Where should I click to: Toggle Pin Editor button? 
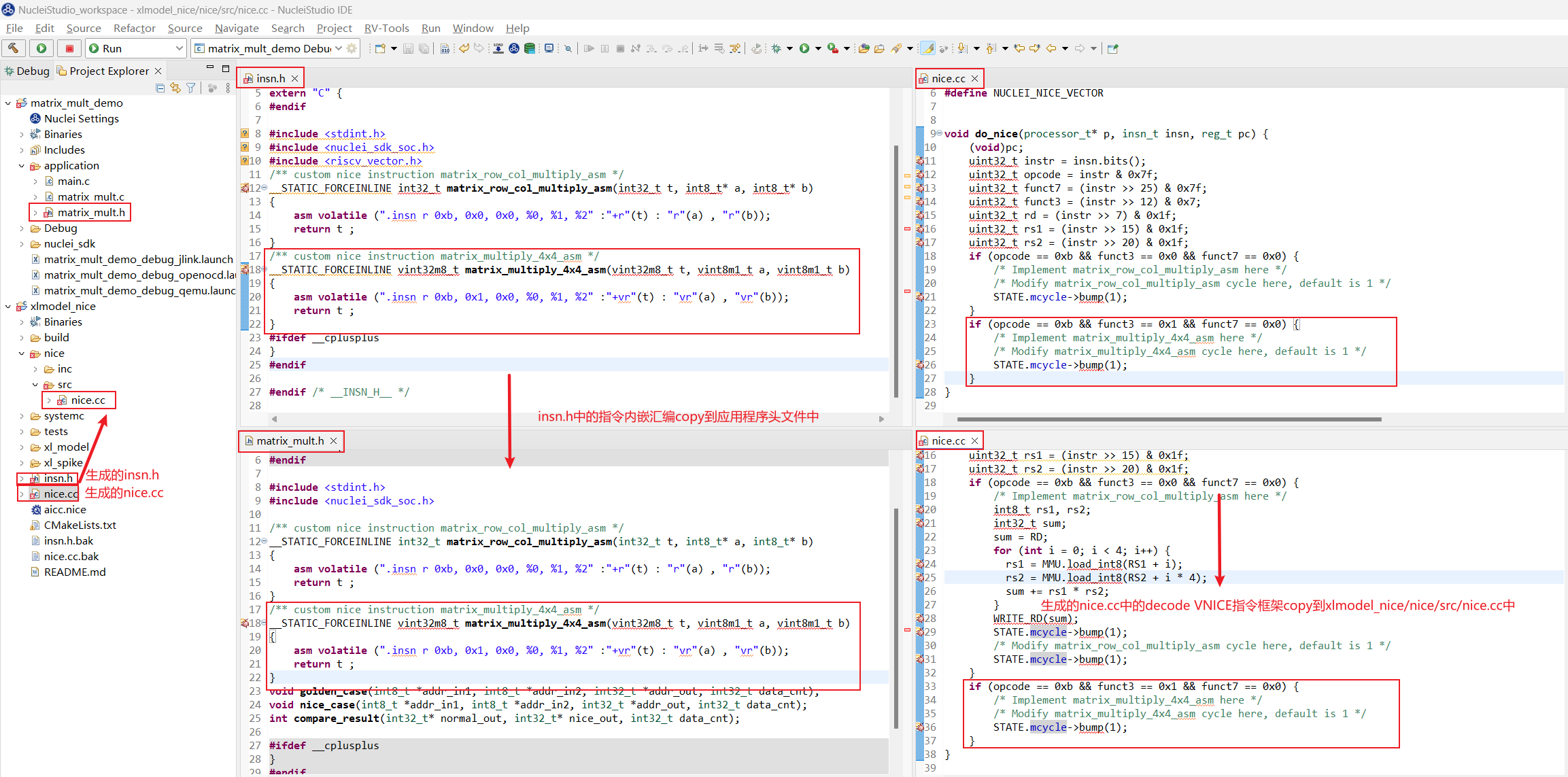[x=1113, y=48]
